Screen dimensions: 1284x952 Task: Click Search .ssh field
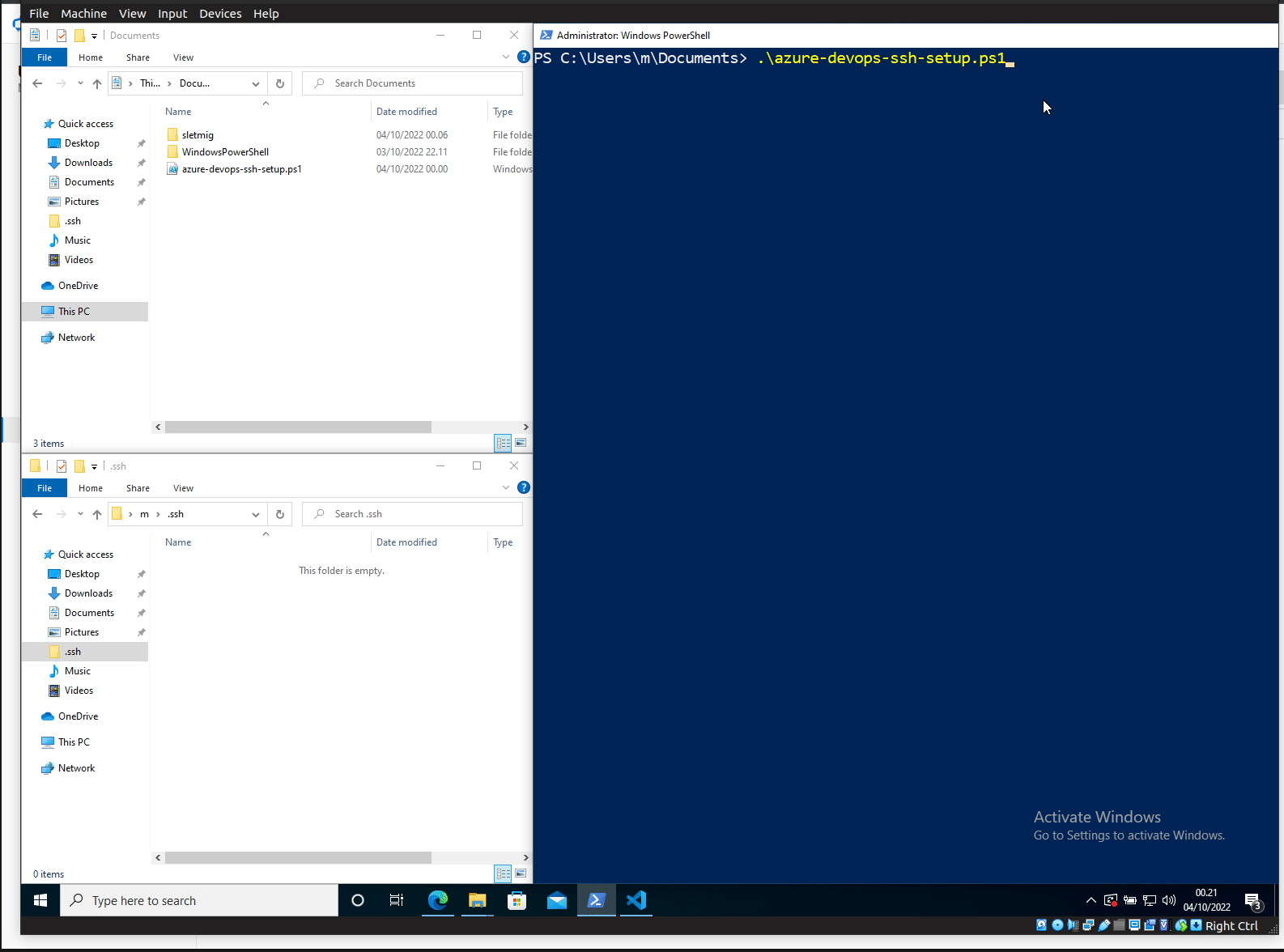(412, 514)
